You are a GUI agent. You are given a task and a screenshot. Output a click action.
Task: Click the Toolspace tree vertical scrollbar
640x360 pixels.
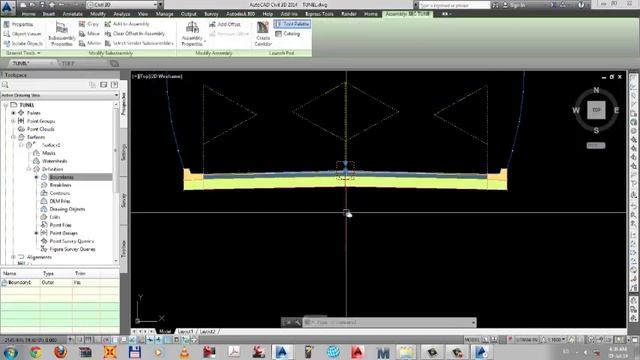point(116,182)
